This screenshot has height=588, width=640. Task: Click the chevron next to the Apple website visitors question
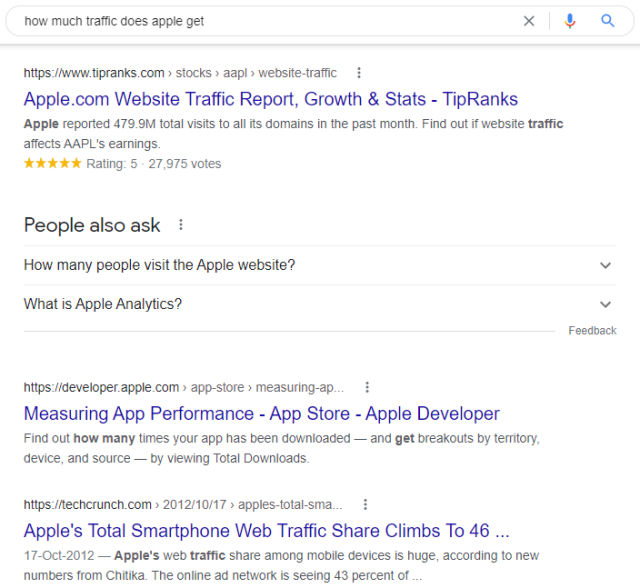(x=605, y=265)
